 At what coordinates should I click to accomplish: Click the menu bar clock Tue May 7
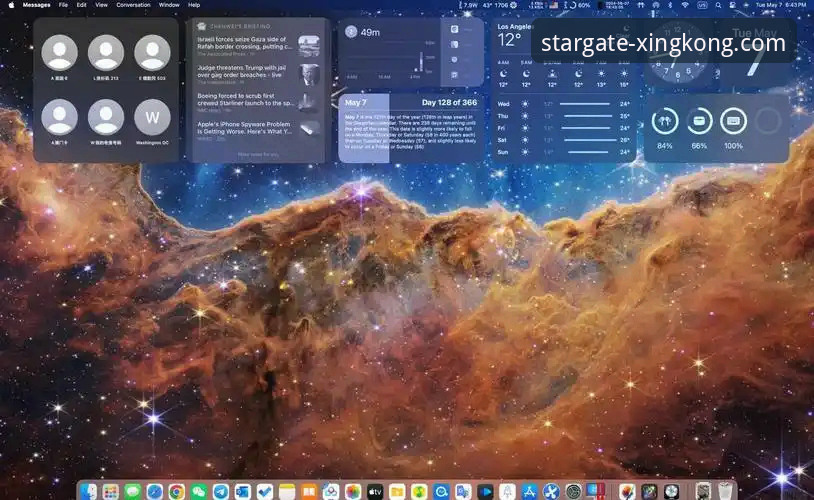(781, 5)
